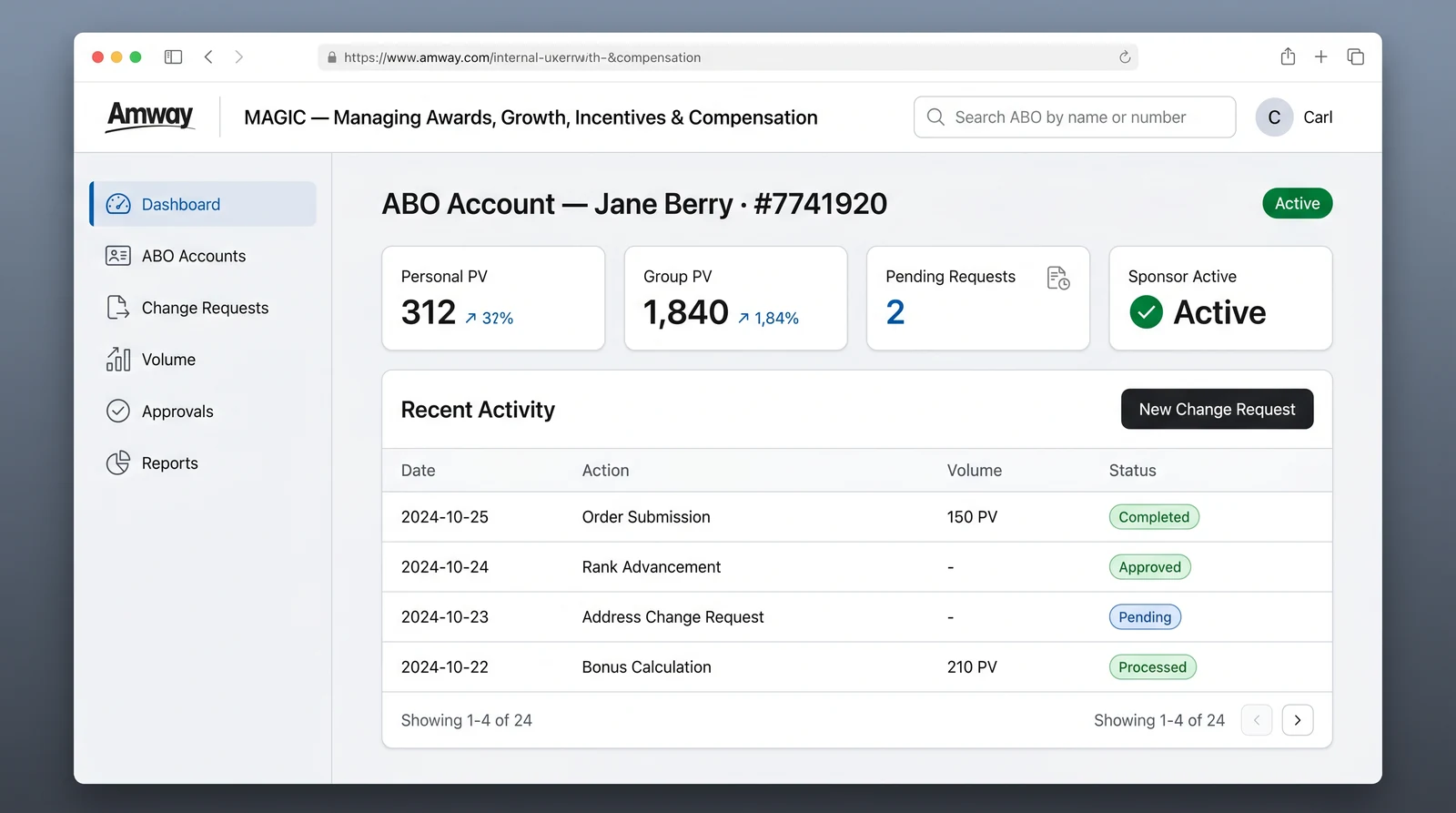Image resolution: width=1456 pixels, height=813 pixels.
Task: Click the Group PV value 1,840
Action: pyautogui.click(x=686, y=312)
